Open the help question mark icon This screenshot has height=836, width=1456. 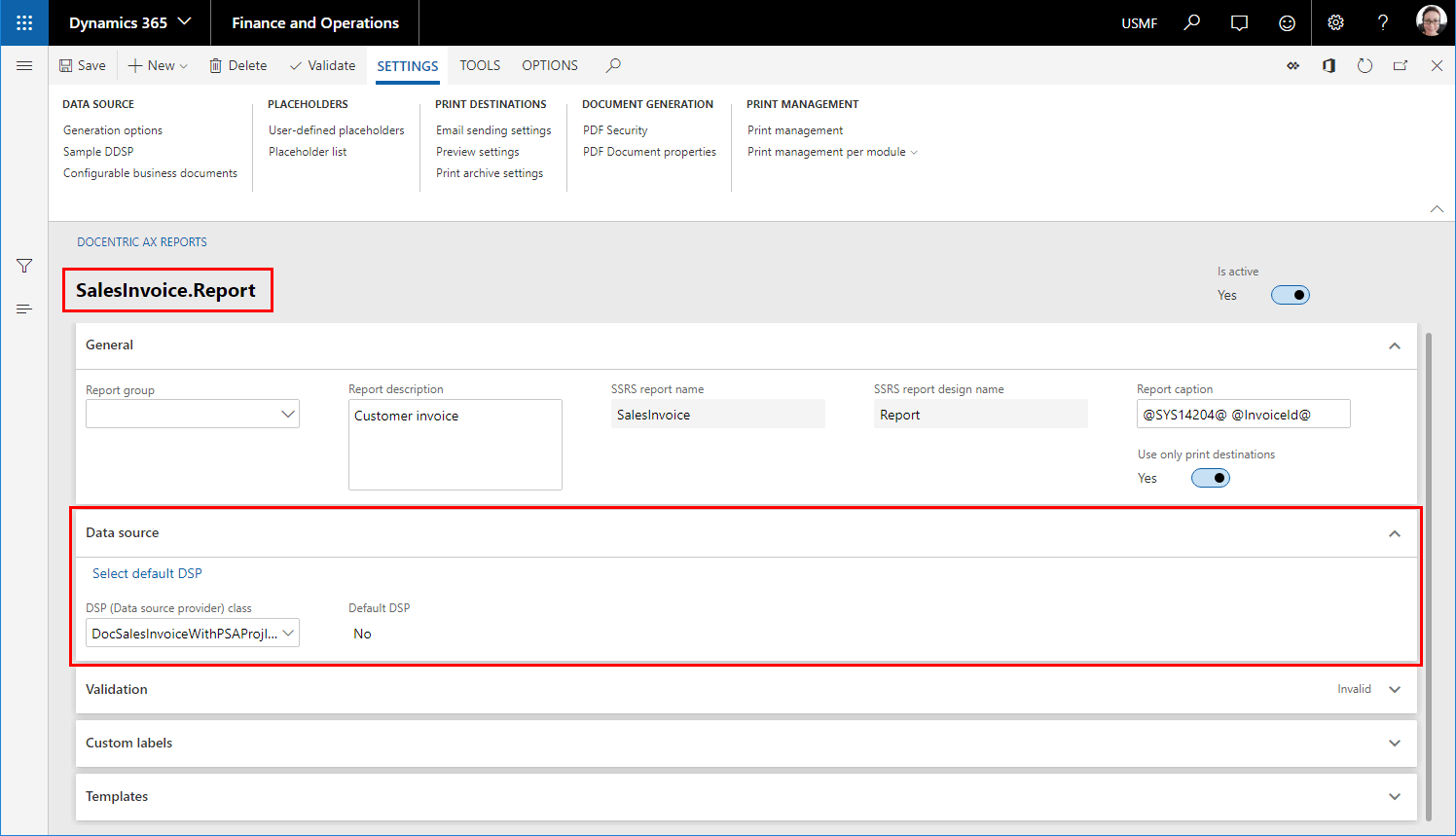click(1383, 22)
